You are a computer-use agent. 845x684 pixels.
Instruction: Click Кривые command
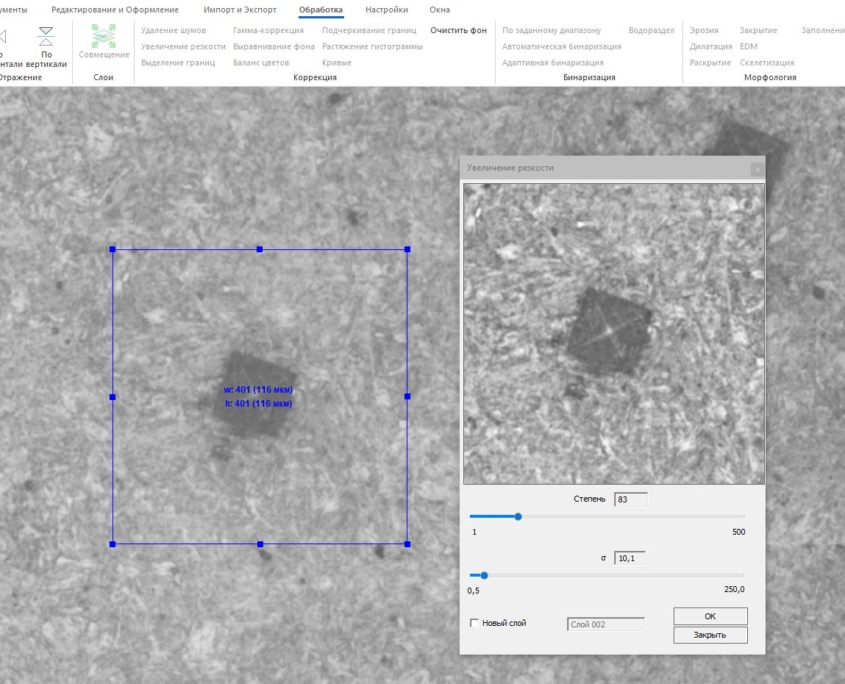click(336, 63)
